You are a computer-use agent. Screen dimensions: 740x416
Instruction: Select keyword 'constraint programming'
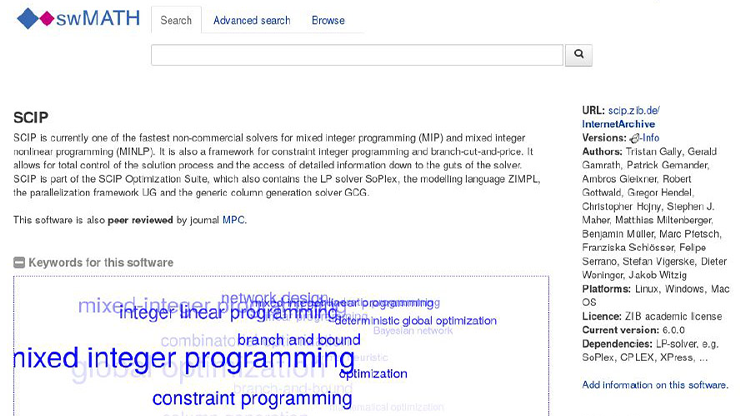point(252,399)
